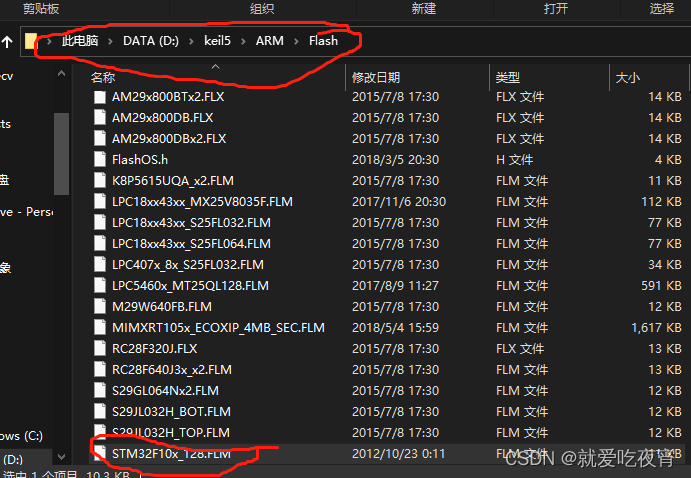
Task: Go to 此电脑 in address bar
Action: pyautogui.click(x=80, y=41)
